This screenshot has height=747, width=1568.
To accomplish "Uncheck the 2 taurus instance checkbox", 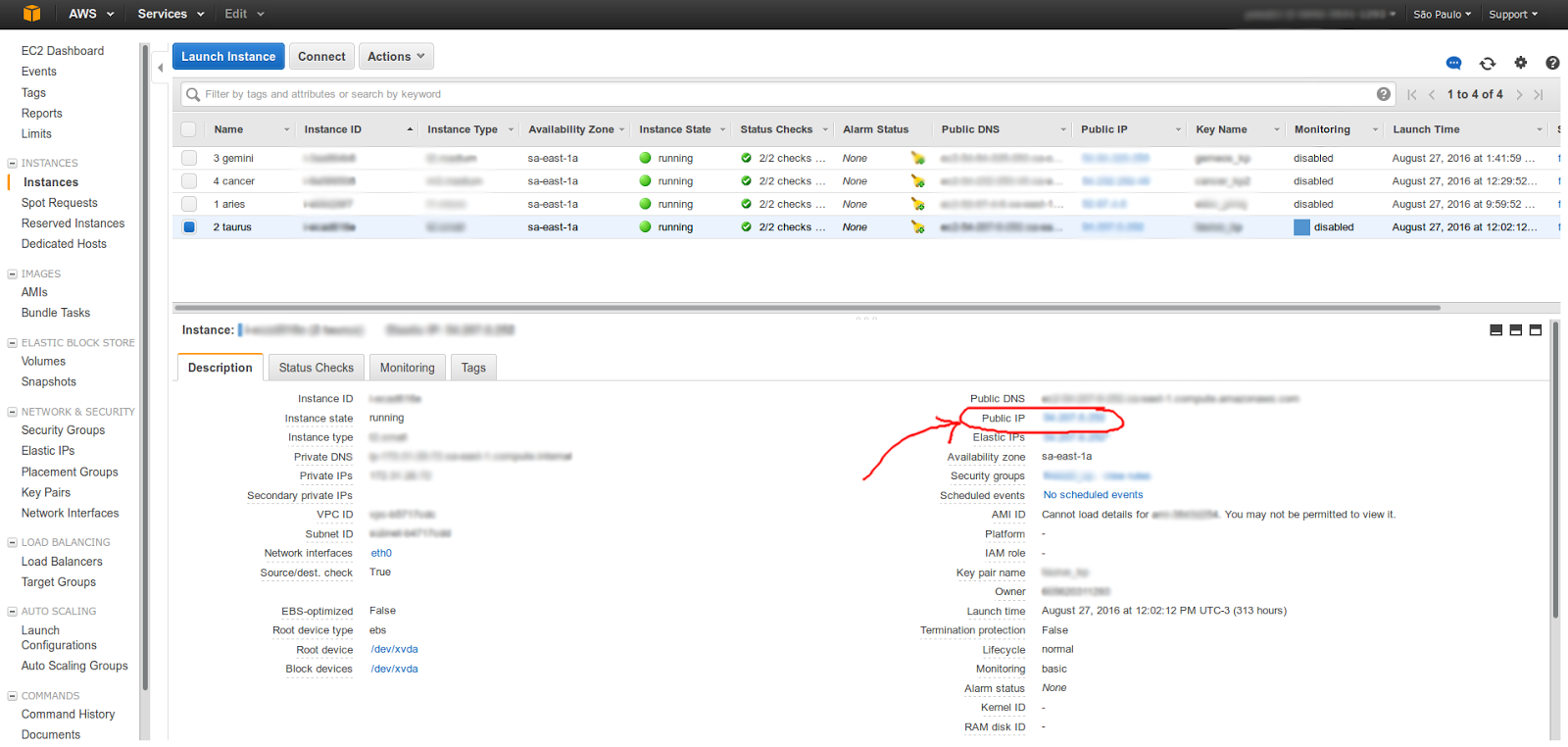I will pos(189,227).
